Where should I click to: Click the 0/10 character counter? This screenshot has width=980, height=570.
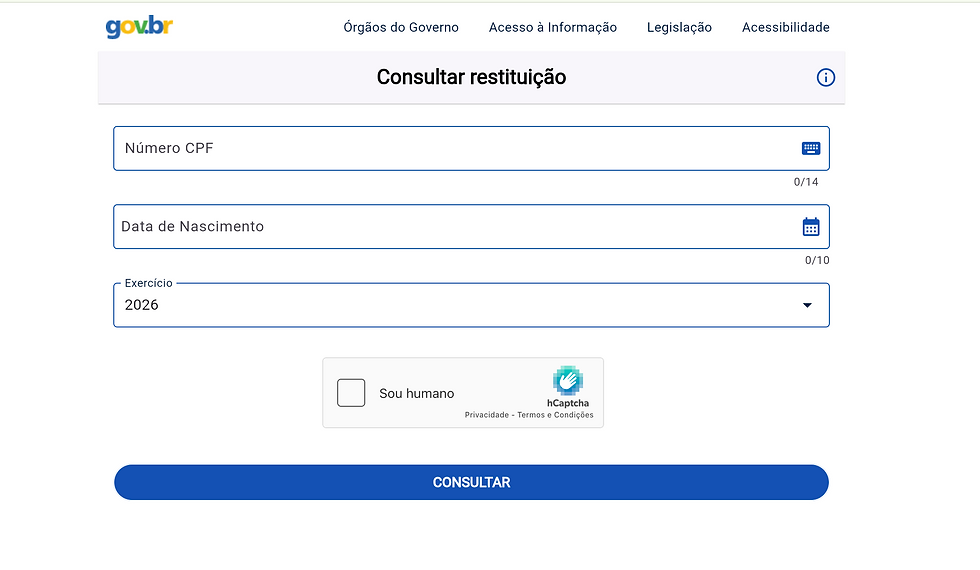point(817,260)
